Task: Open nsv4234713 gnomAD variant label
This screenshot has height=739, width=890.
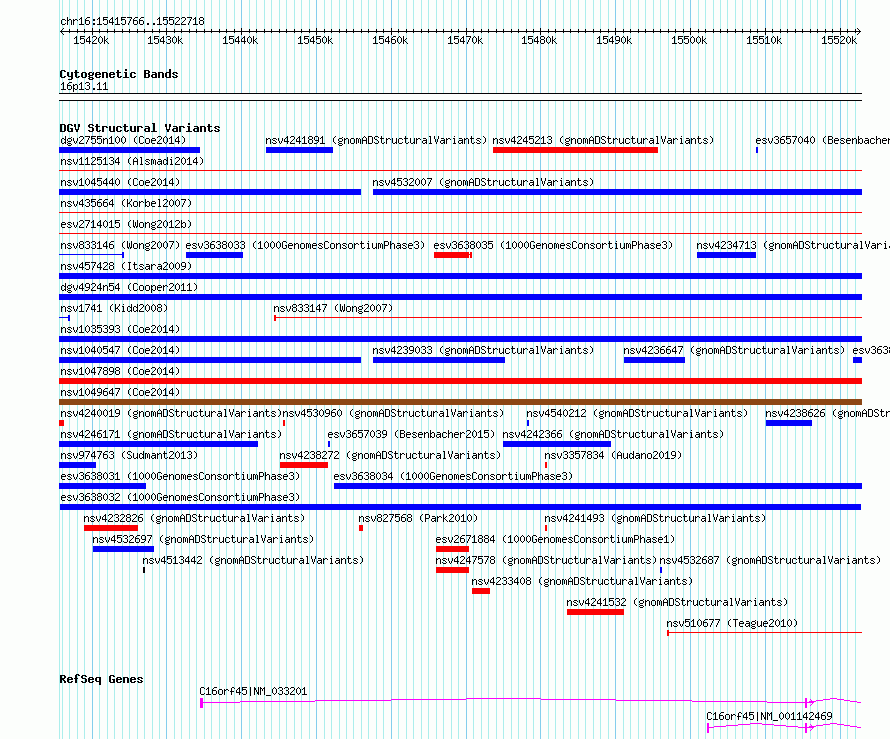Action: coord(792,245)
